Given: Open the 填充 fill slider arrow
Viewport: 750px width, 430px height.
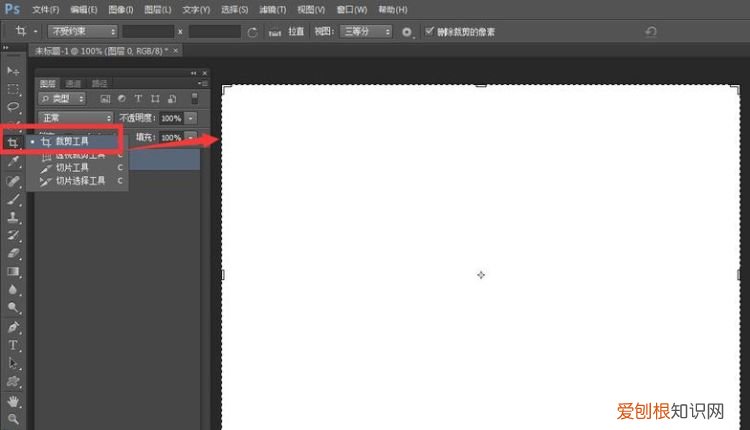Looking at the screenshot, I should click(x=190, y=137).
